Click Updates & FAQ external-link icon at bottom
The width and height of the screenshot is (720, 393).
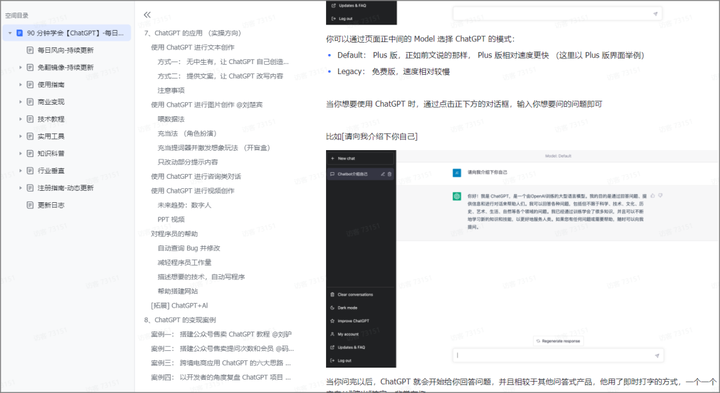tap(332, 348)
